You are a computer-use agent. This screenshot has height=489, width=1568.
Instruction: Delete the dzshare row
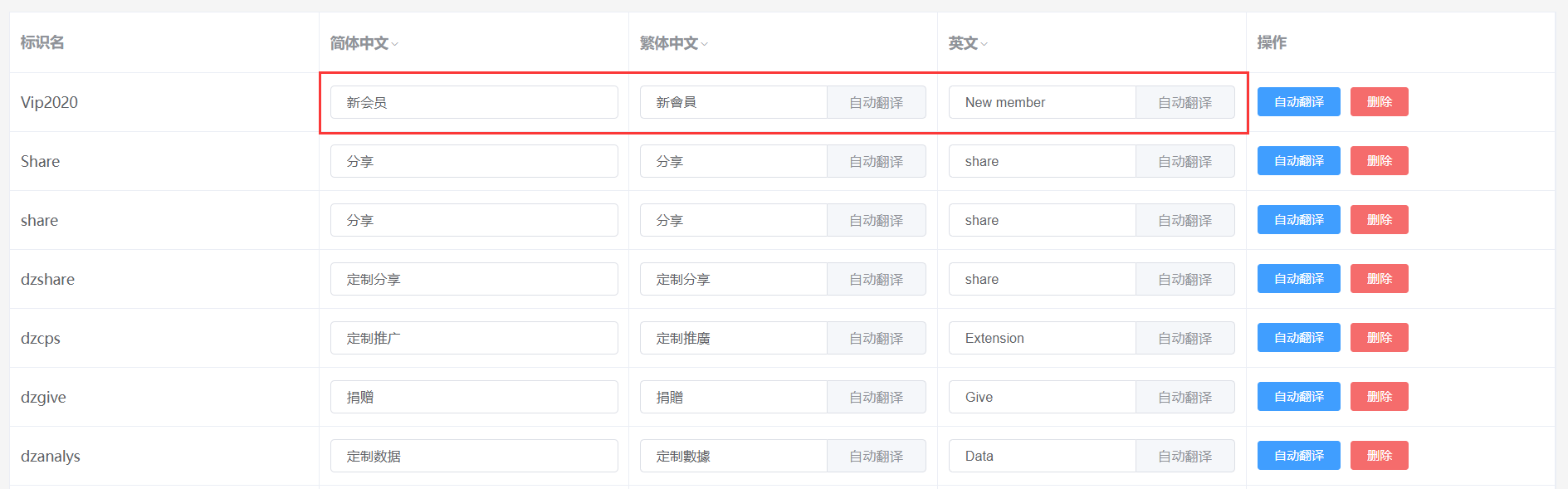[x=1379, y=279]
